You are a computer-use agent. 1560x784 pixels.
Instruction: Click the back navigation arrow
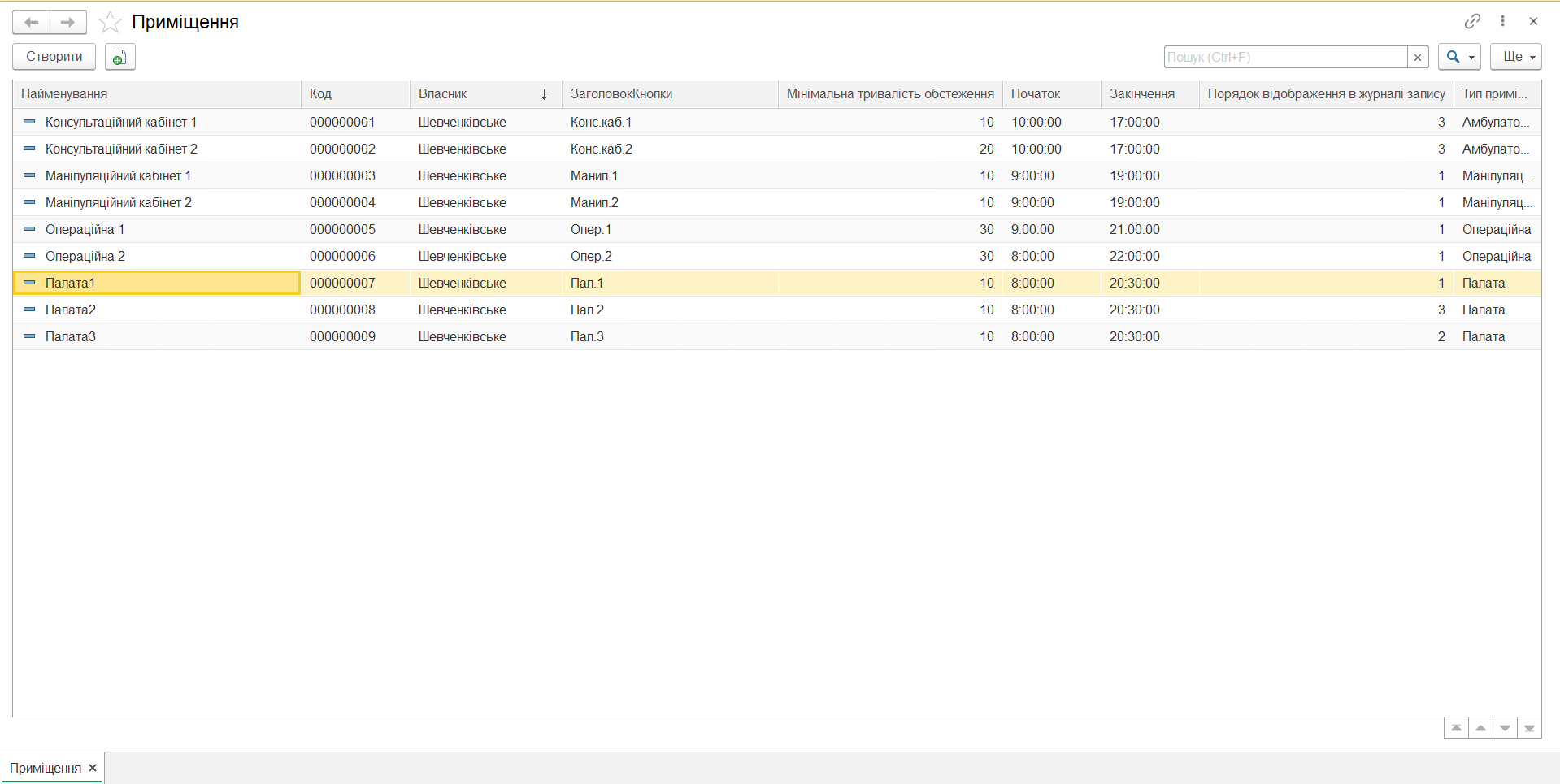(x=32, y=22)
